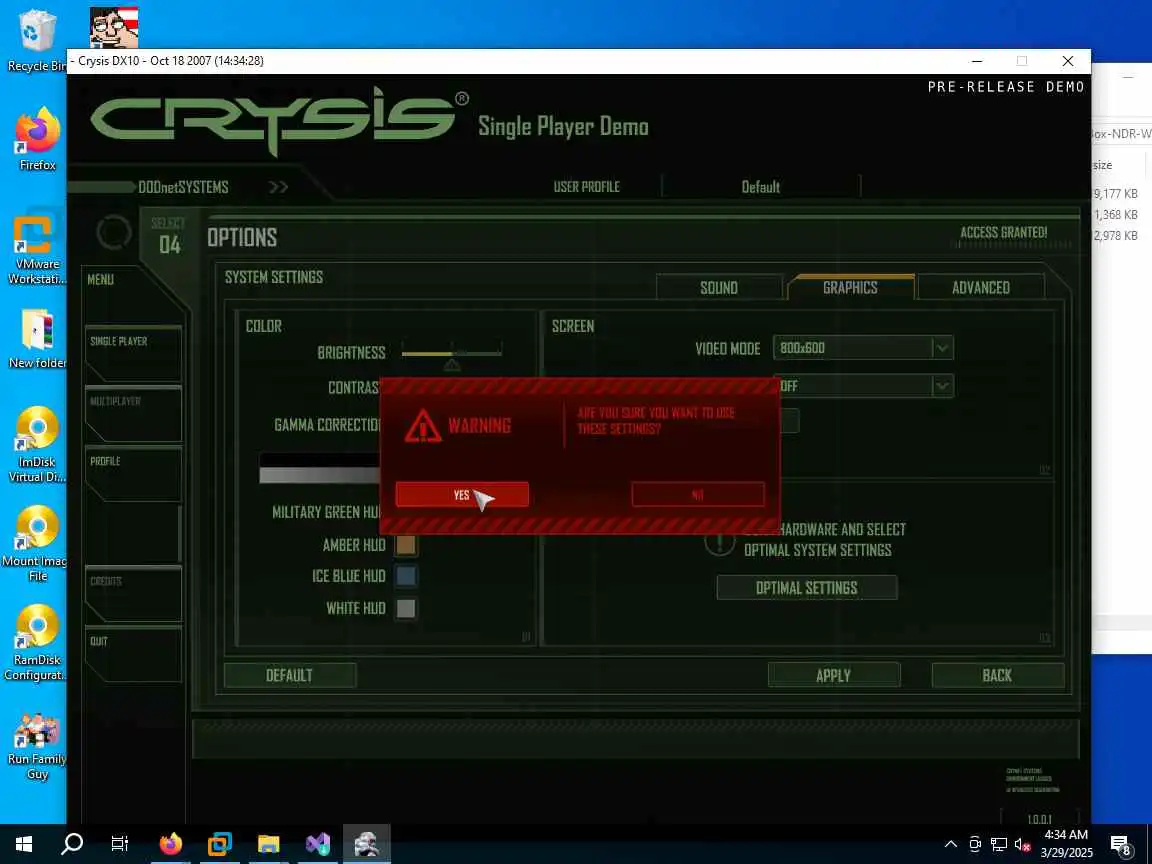Open the GRAPHICS tab
Image resolution: width=1152 pixels, height=864 pixels.
[850, 287]
